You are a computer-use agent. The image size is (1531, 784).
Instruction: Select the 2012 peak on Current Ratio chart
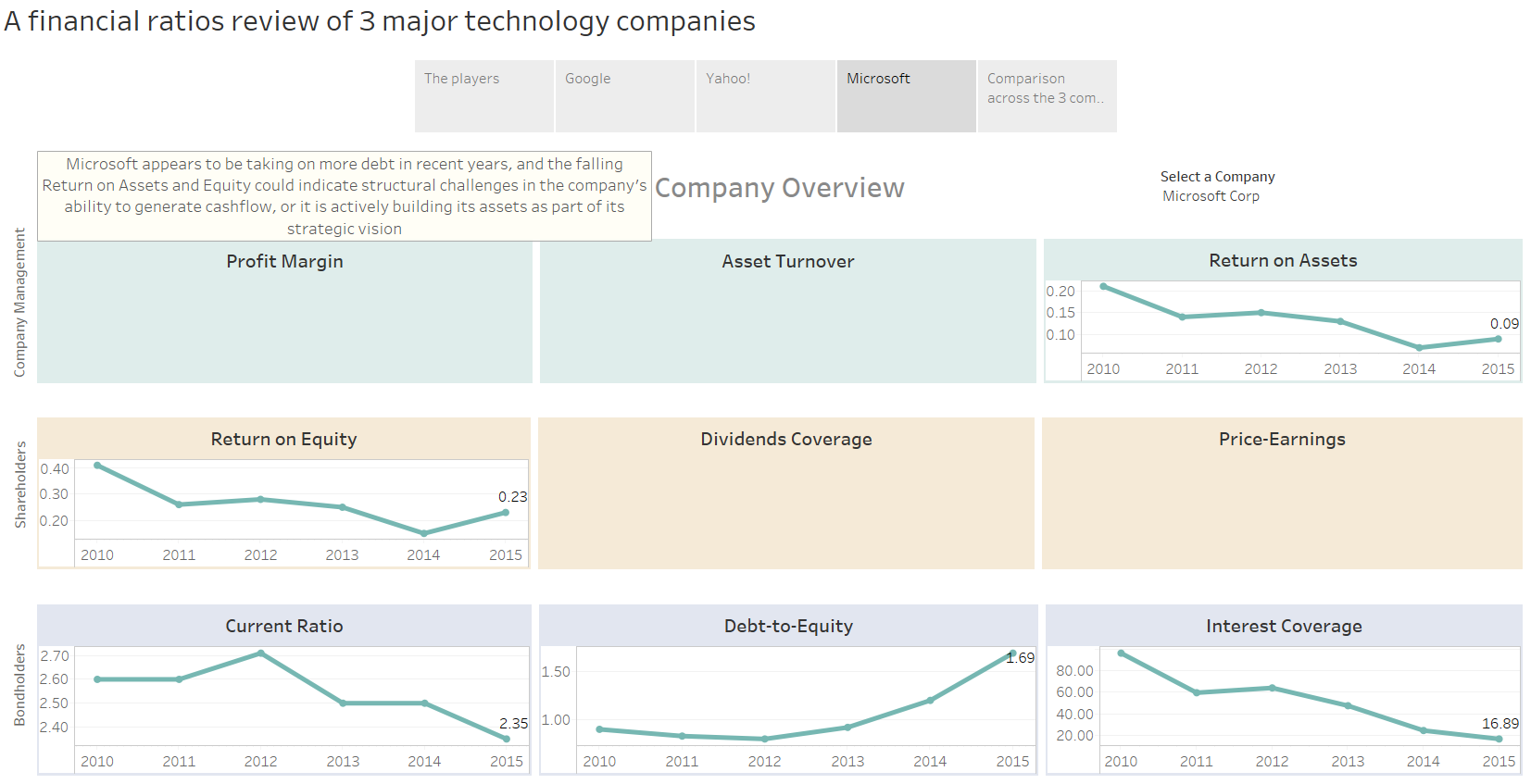click(261, 653)
